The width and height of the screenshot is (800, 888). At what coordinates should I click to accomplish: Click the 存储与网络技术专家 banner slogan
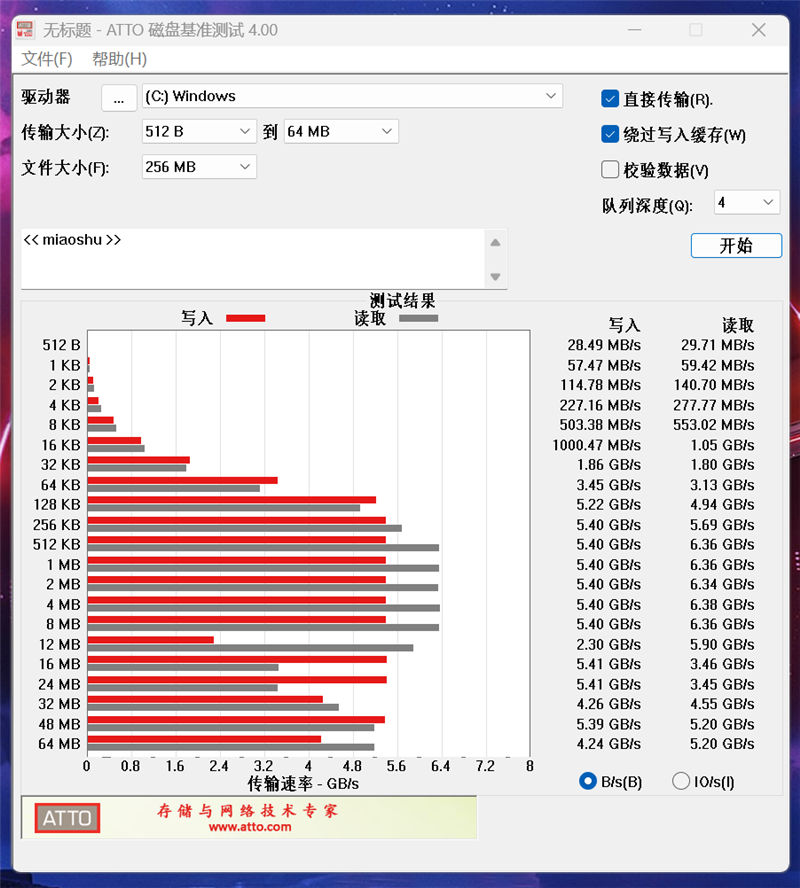point(247,810)
